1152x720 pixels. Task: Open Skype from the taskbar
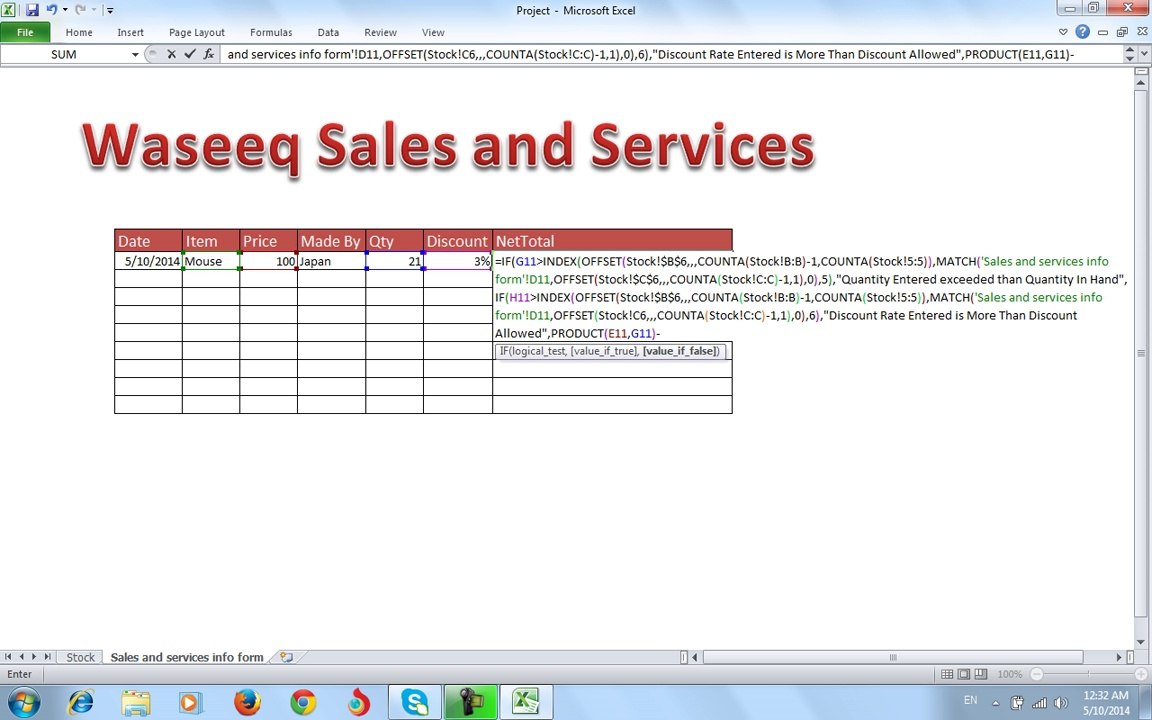[x=414, y=702]
